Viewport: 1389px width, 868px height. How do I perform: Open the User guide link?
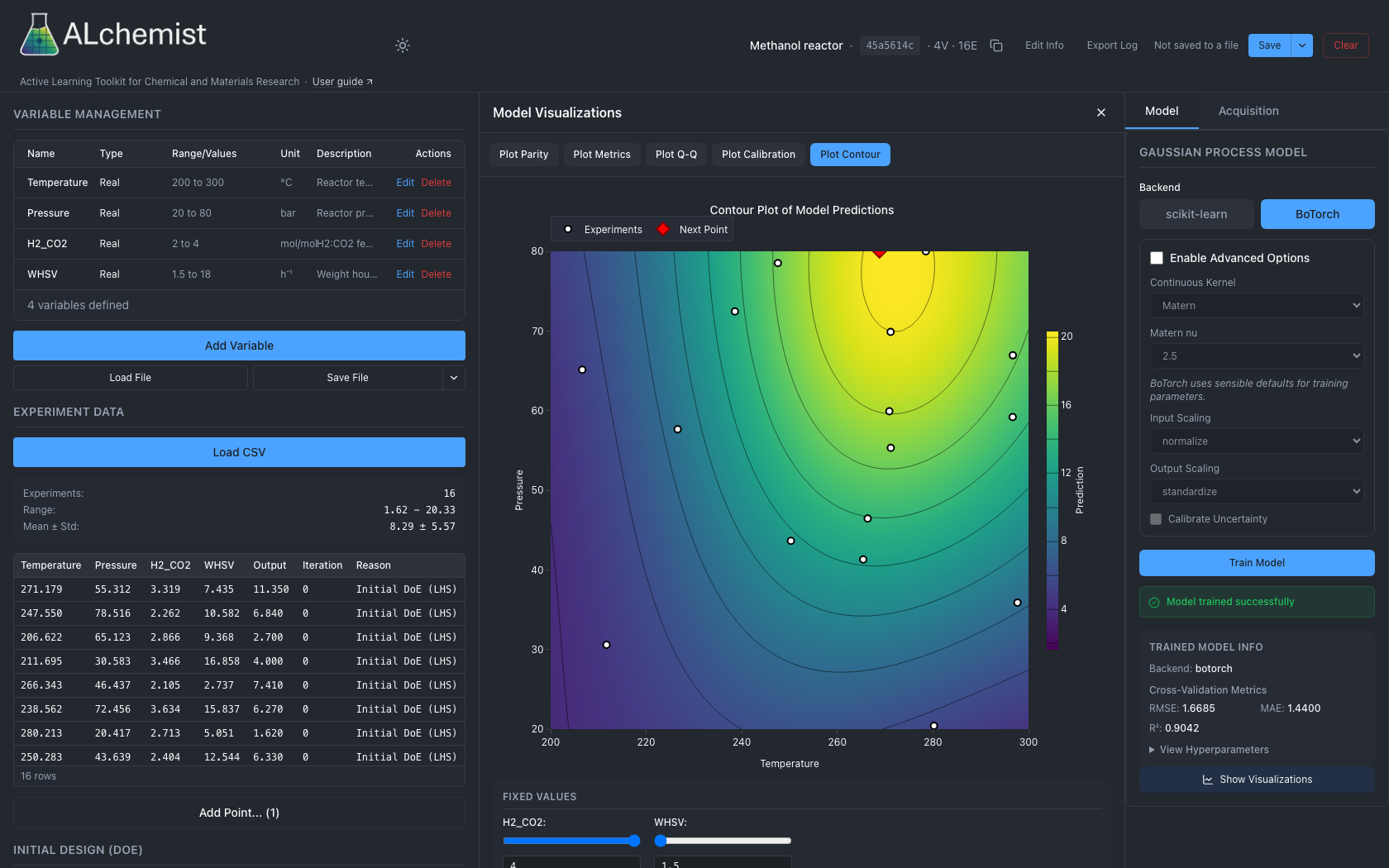(x=342, y=82)
